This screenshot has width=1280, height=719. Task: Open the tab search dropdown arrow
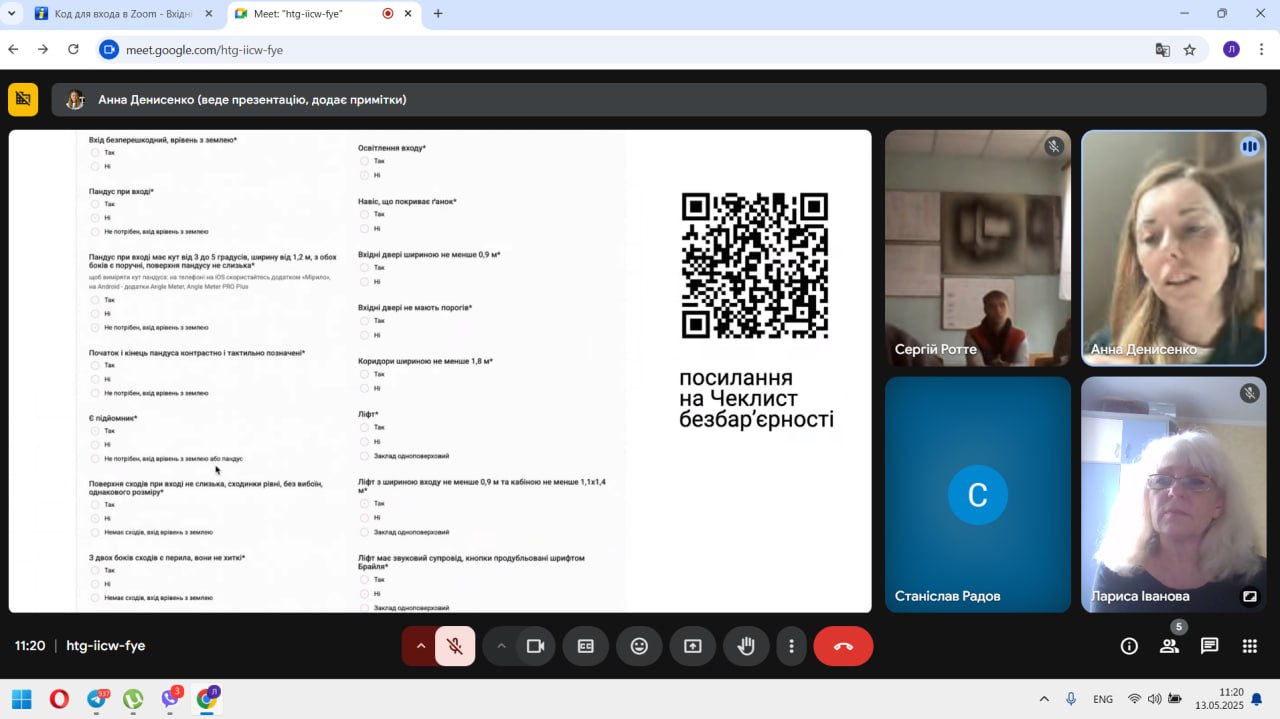point(12,14)
